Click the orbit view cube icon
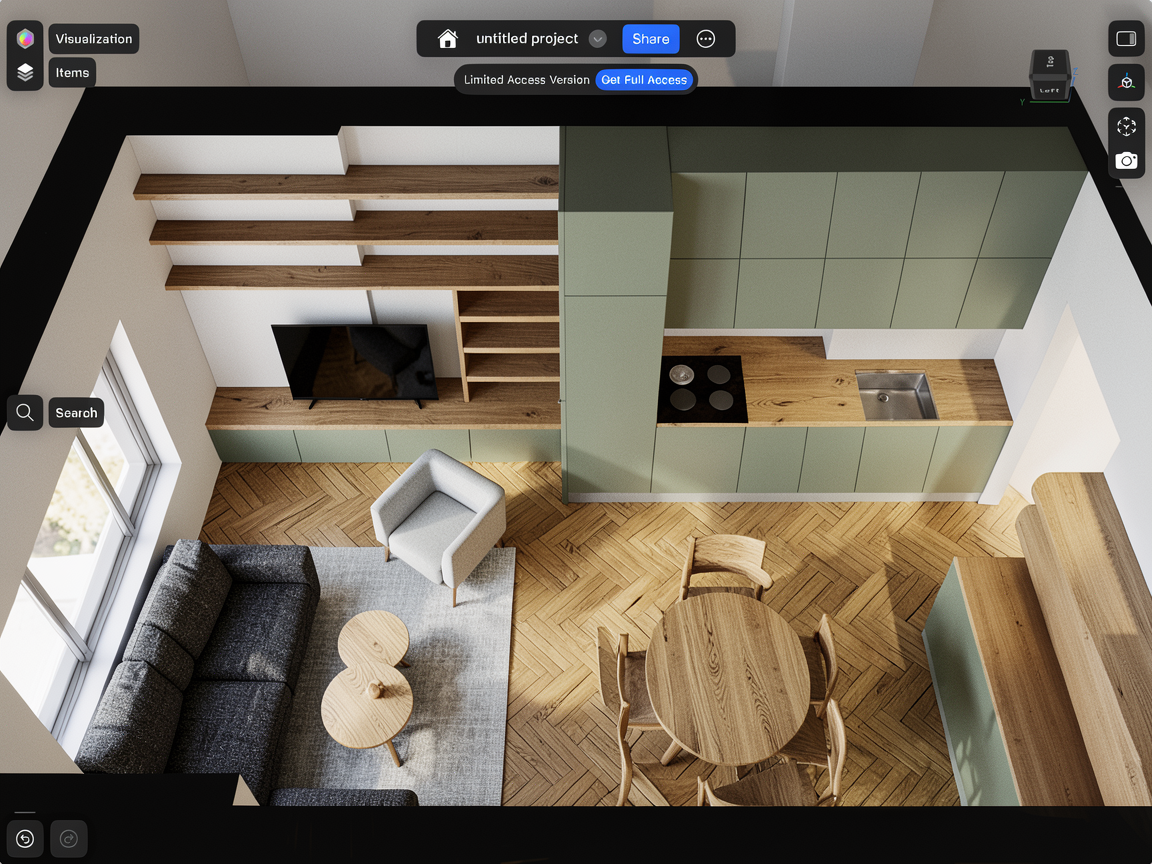The image size is (1152, 864). click(x=1127, y=127)
